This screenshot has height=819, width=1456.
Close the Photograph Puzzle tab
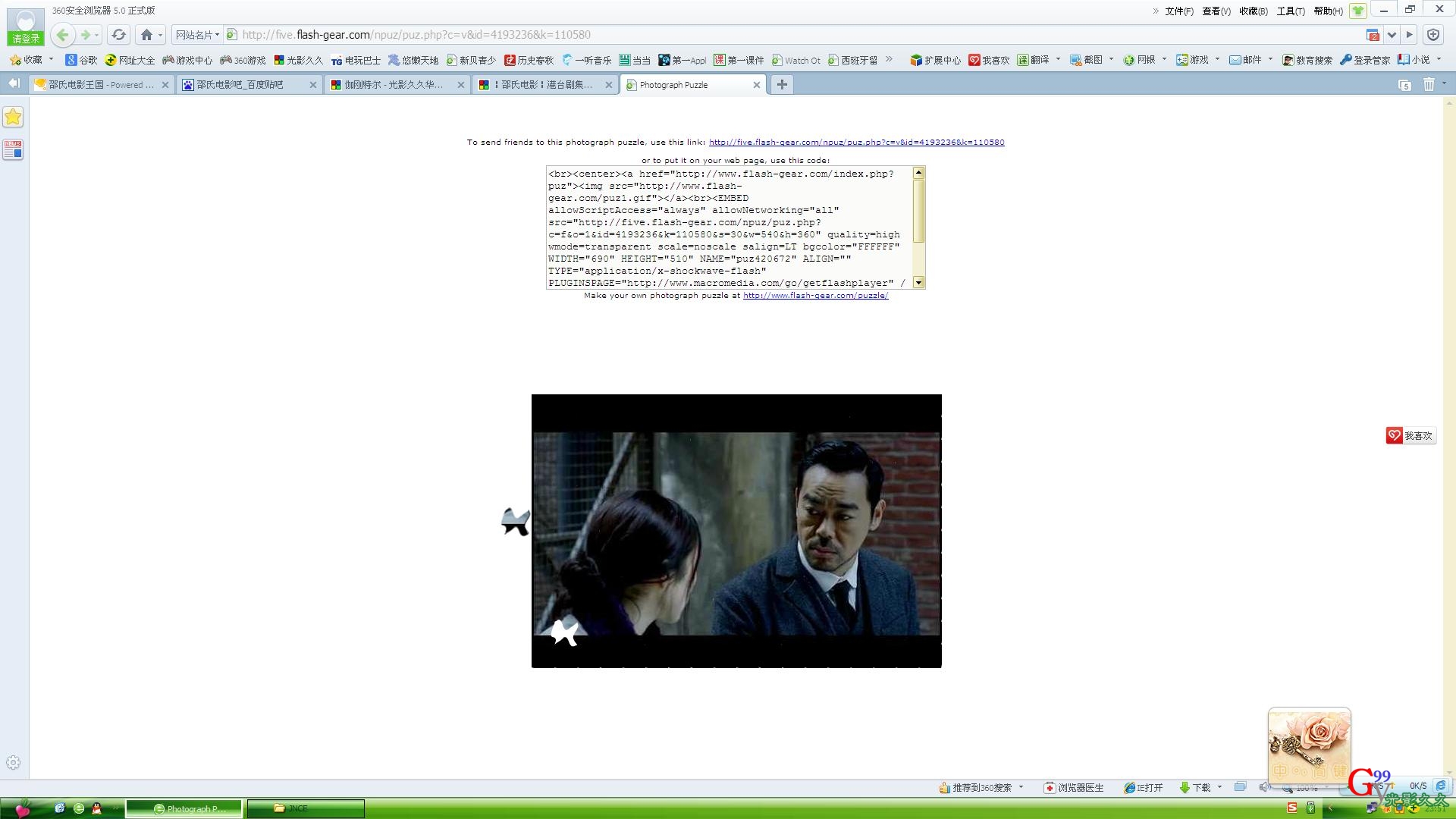coord(756,85)
